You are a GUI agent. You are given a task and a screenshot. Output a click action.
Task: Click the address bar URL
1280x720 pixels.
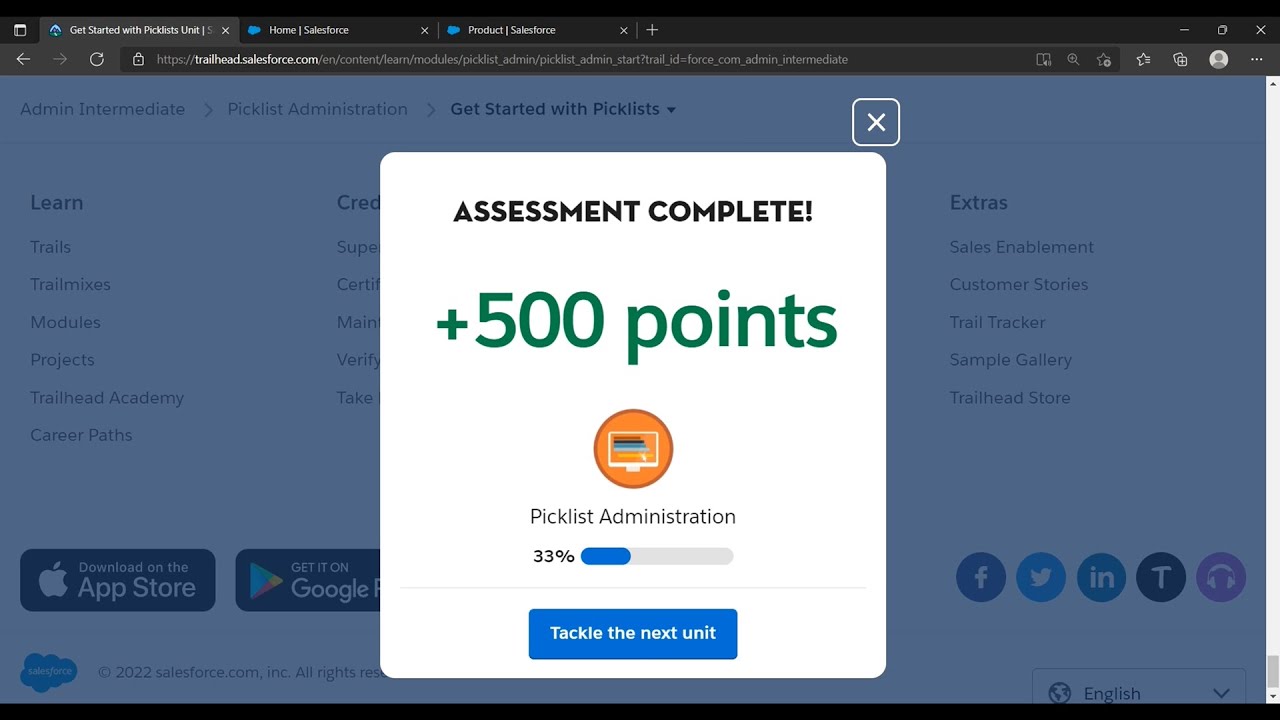point(502,59)
